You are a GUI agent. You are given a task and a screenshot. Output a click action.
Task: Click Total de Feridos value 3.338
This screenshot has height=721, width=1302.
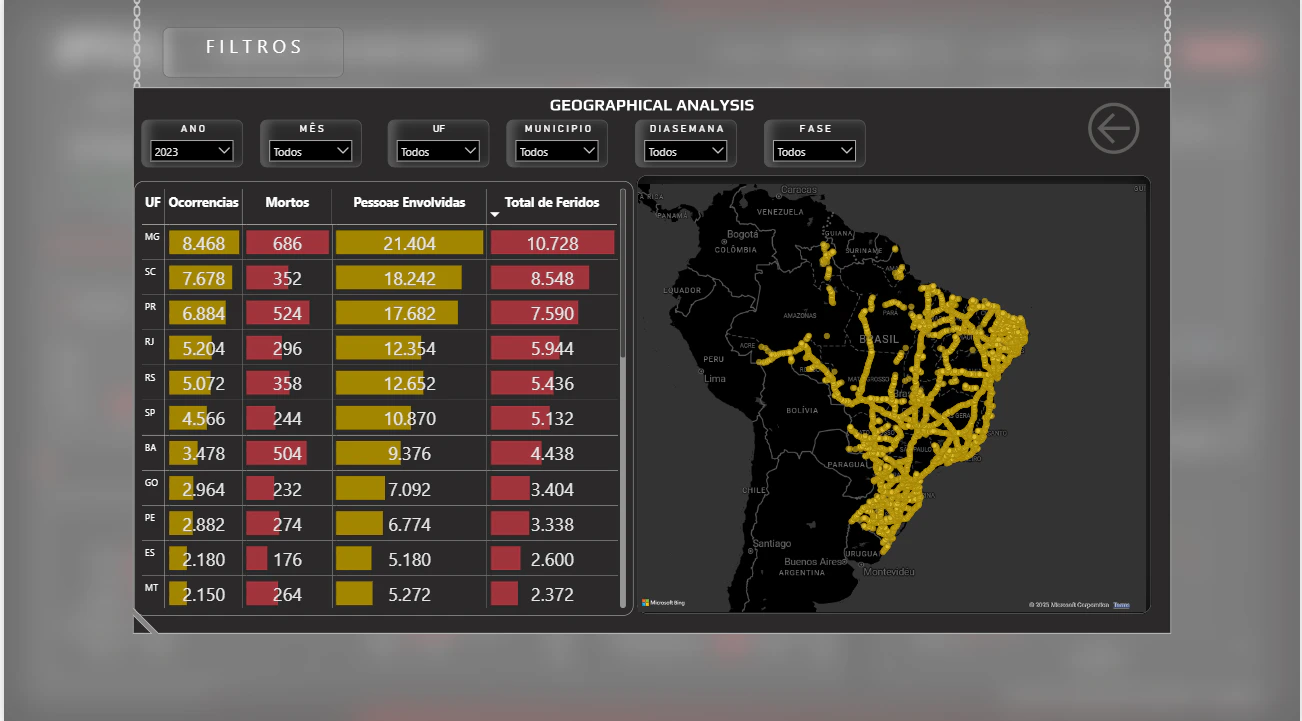point(552,524)
